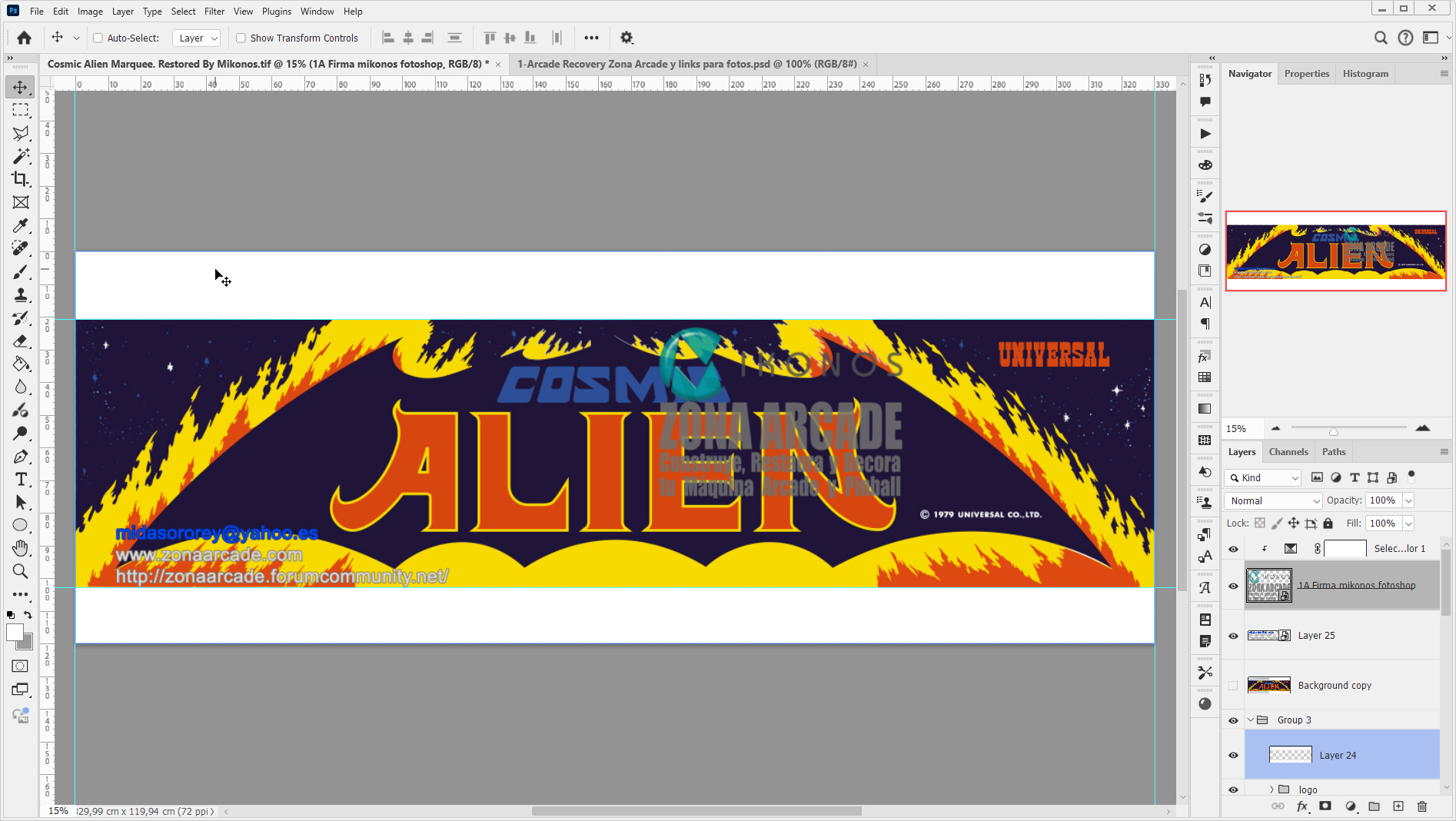Delete the selected layer using the trash icon
The height and width of the screenshot is (821, 1456).
[x=1421, y=806]
